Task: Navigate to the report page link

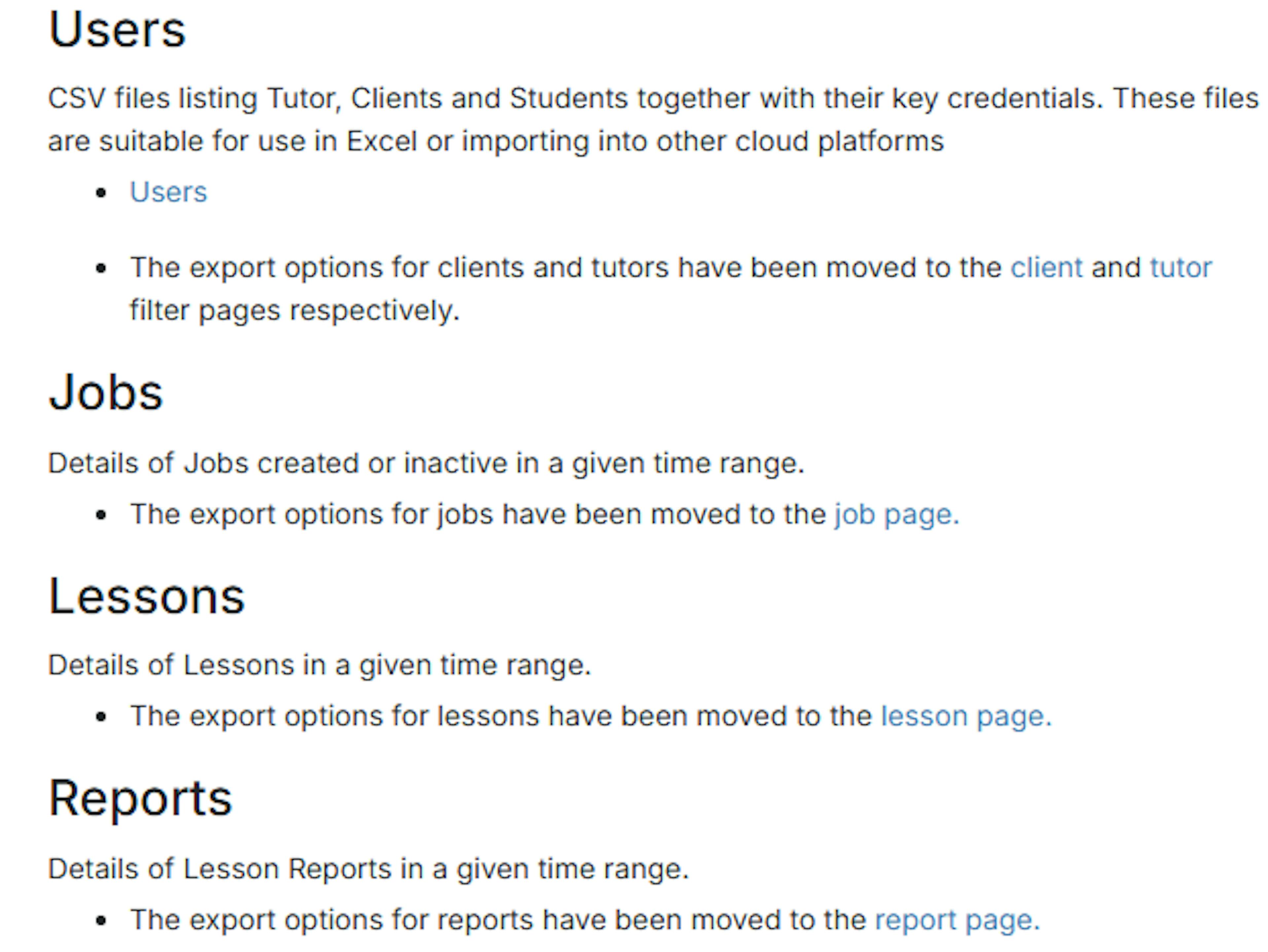Action: tap(957, 920)
